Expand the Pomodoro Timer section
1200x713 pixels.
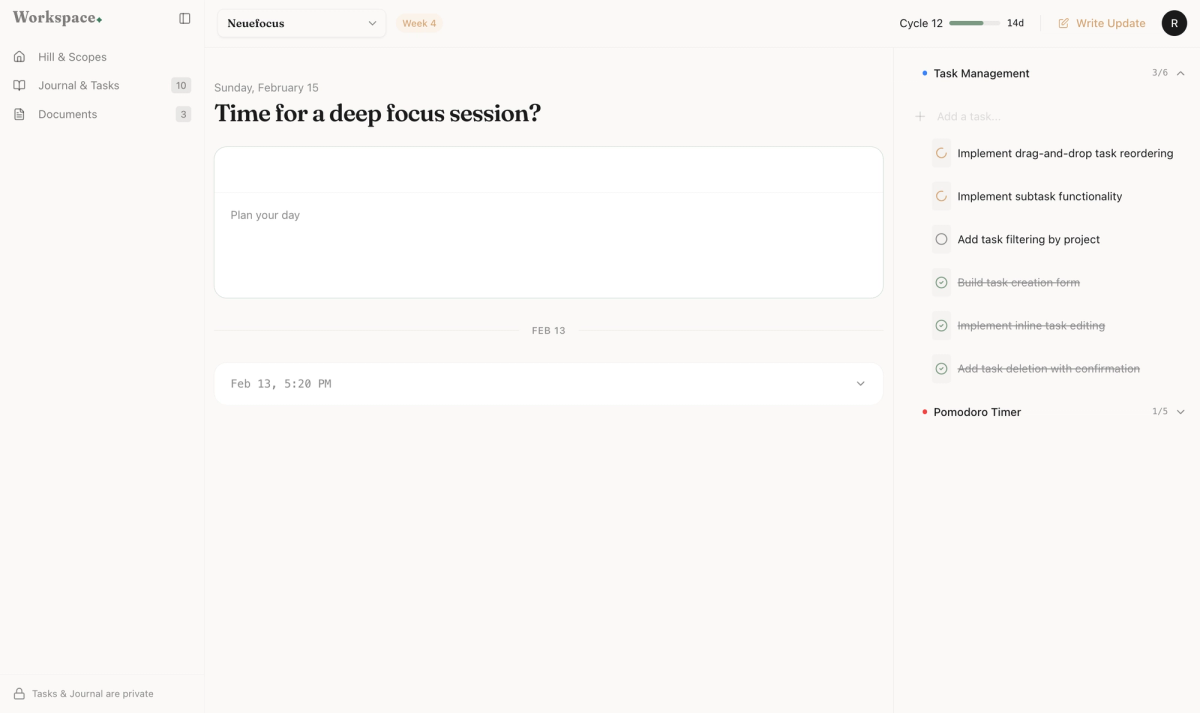tap(1180, 411)
